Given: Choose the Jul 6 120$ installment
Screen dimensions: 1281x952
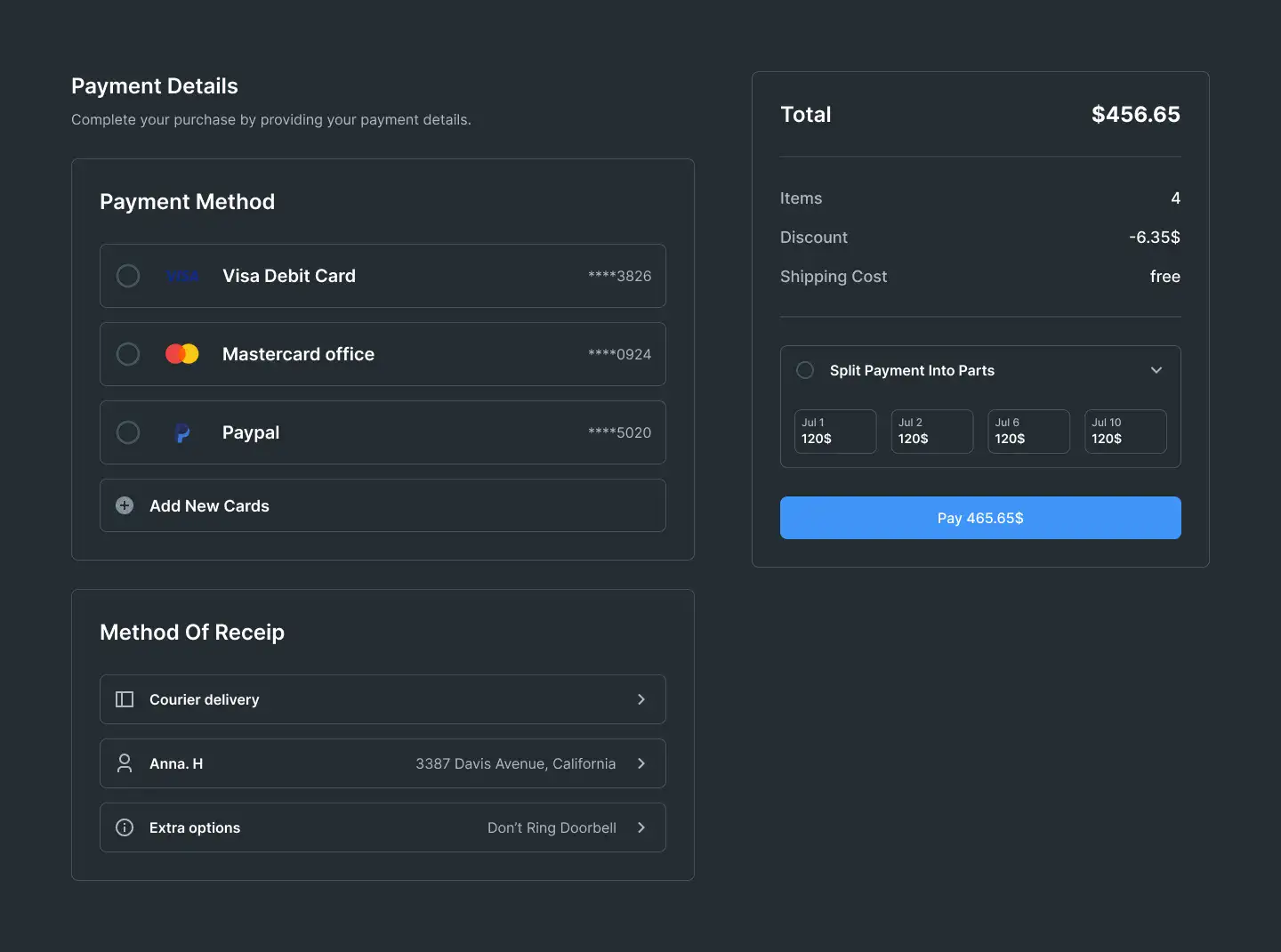Looking at the screenshot, I should tap(1028, 432).
